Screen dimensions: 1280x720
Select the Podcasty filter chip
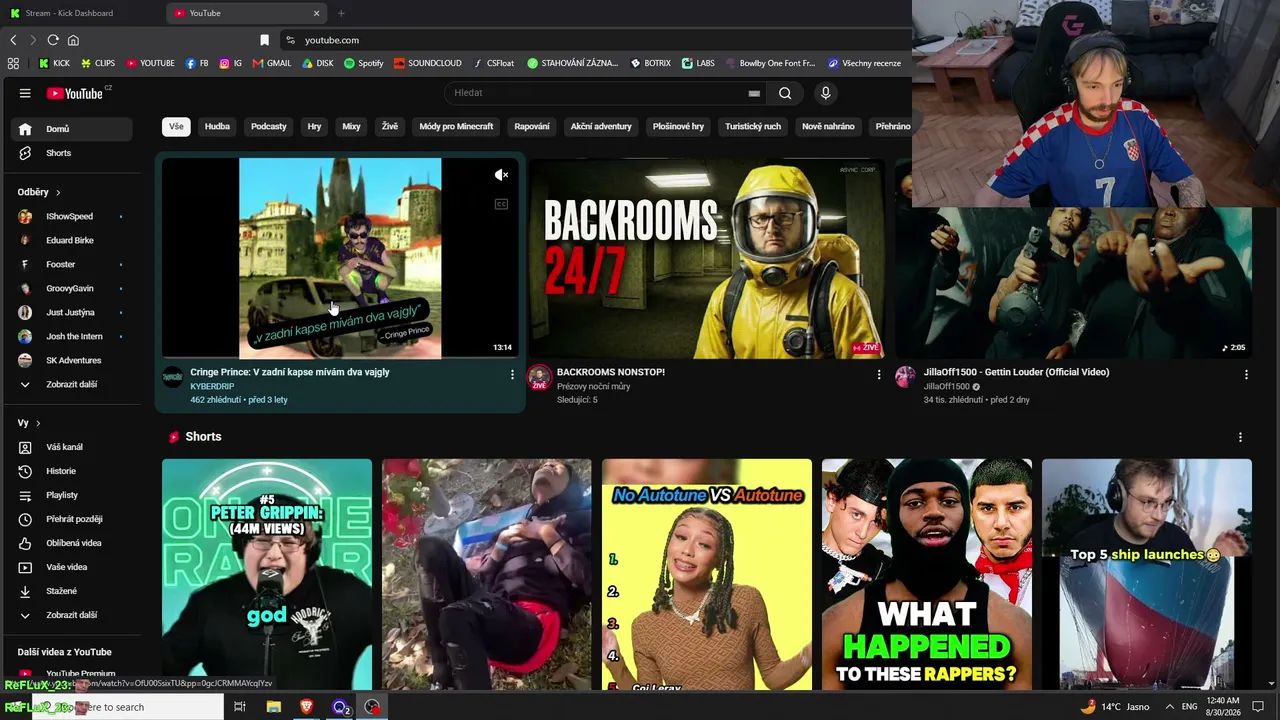click(269, 127)
